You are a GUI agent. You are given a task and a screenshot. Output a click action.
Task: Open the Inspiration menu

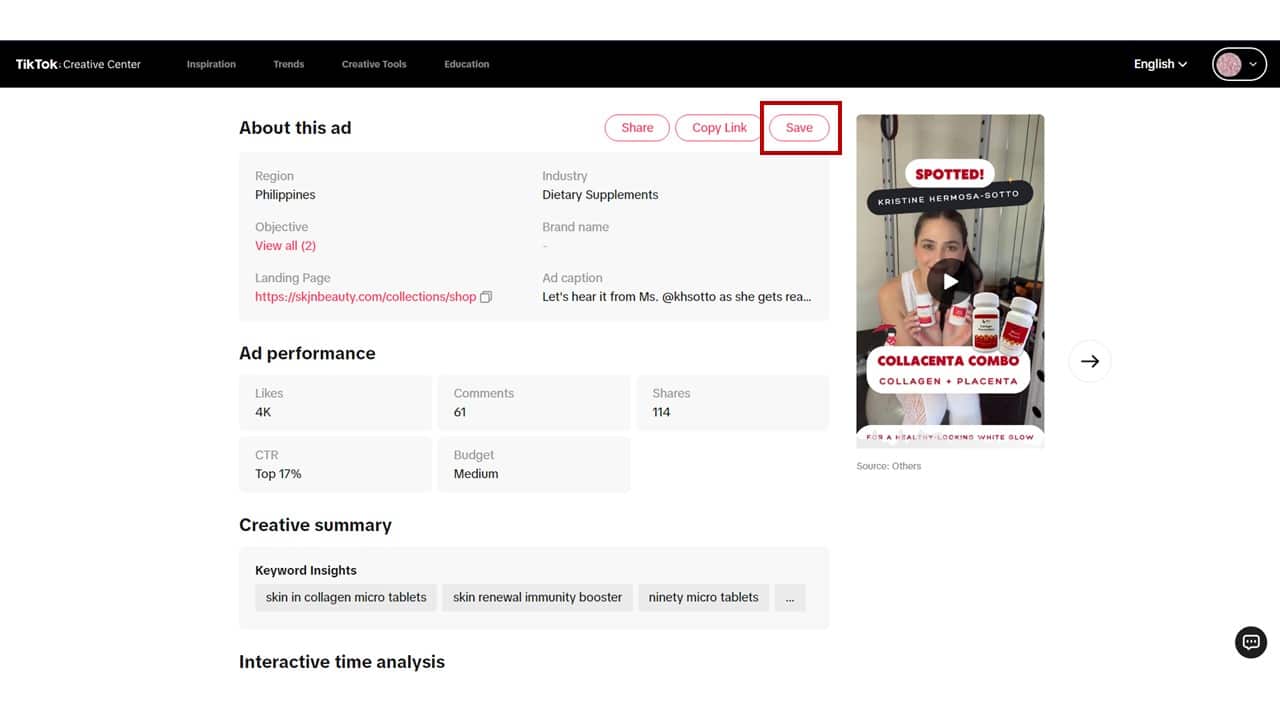[x=211, y=64]
